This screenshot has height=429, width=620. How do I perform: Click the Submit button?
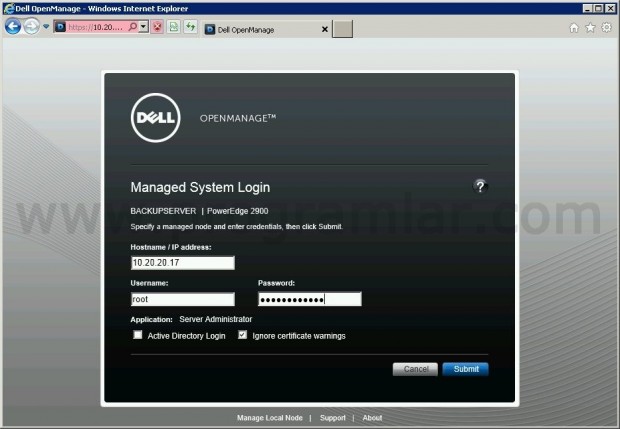466,369
